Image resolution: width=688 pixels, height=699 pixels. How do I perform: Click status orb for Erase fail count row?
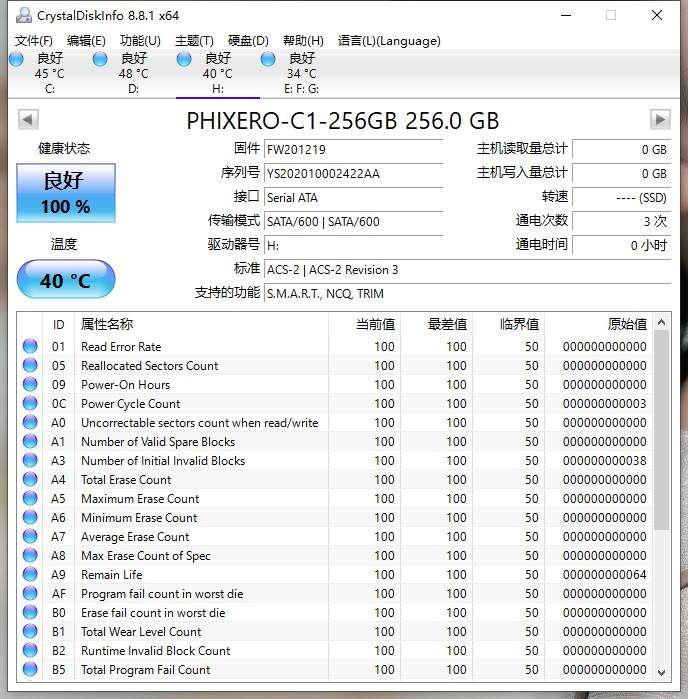point(30,613)
